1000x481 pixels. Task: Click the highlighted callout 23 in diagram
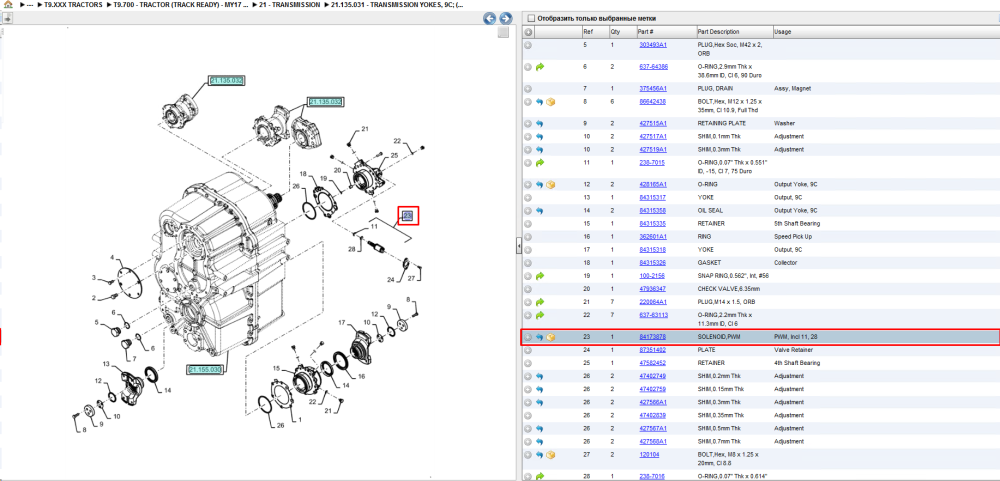408,217
